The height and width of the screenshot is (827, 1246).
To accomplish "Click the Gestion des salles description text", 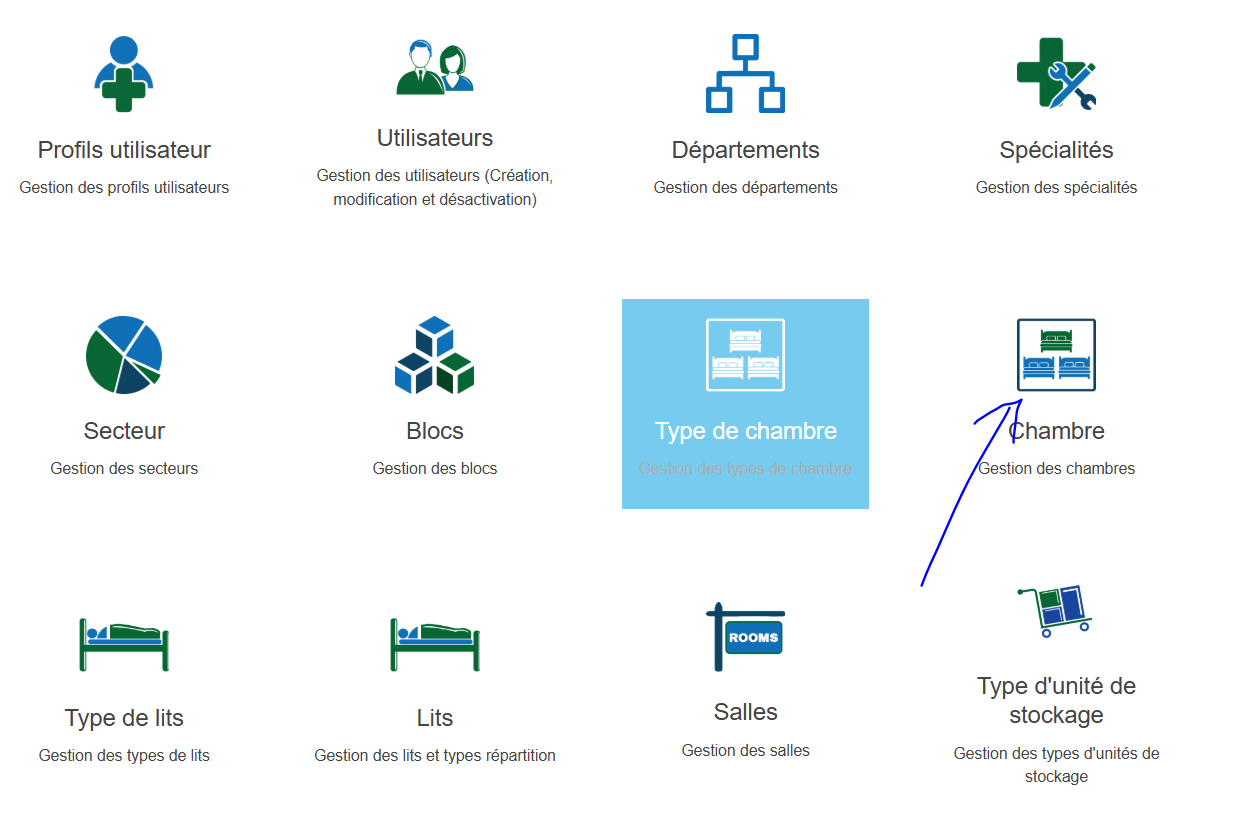I will (745, 750).
